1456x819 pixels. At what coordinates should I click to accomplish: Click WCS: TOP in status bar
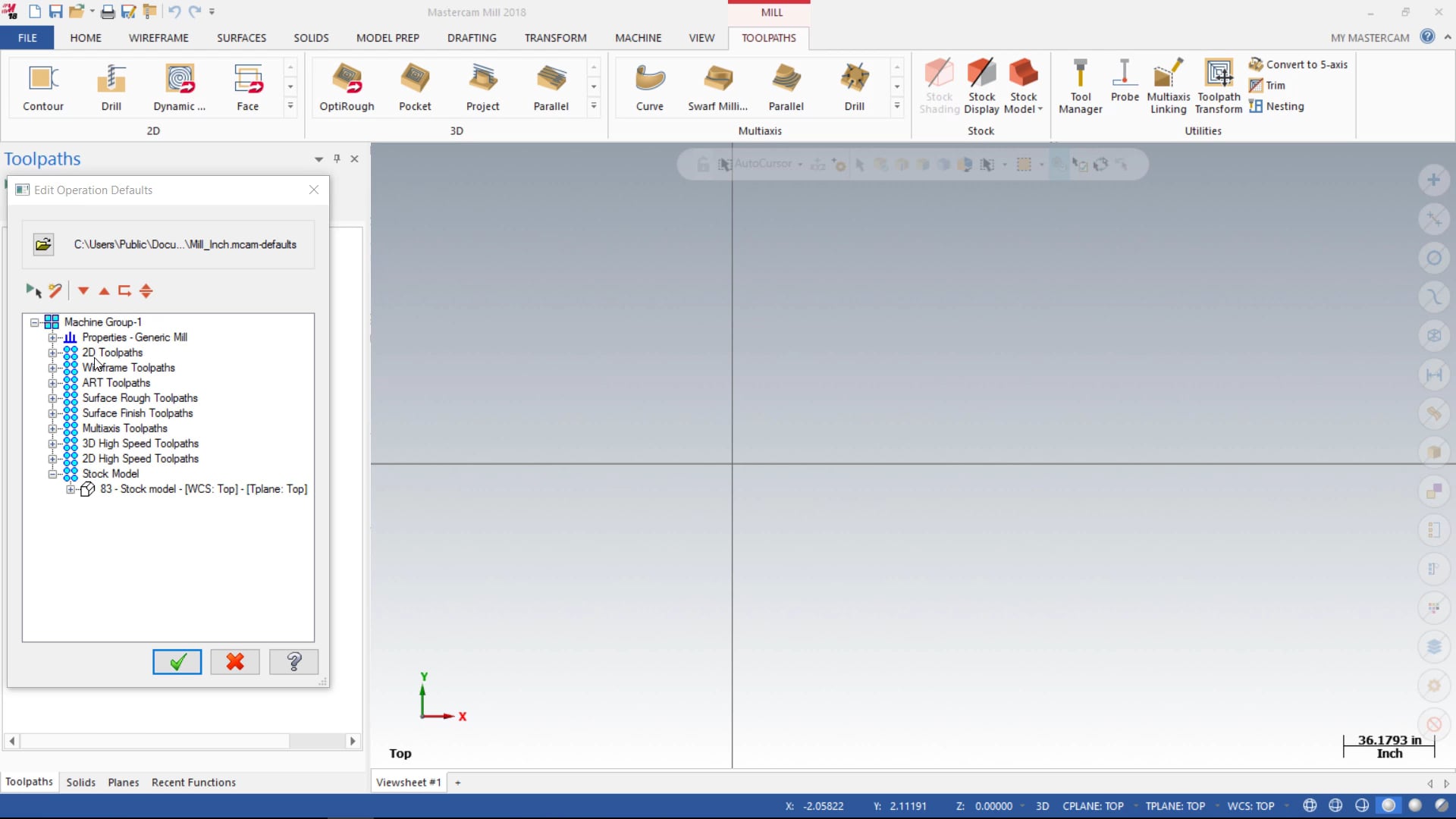pyautogui.click(x=1250, y=806)
